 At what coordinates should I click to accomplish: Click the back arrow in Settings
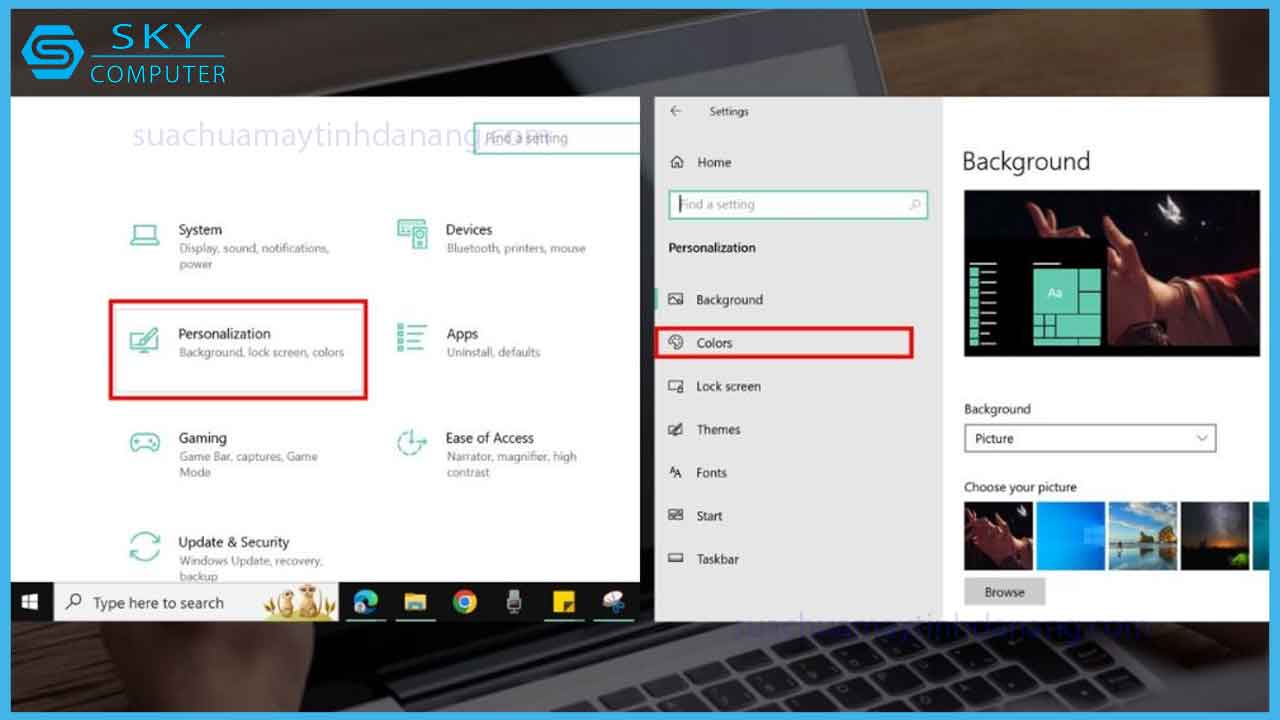tap(676, 111)
